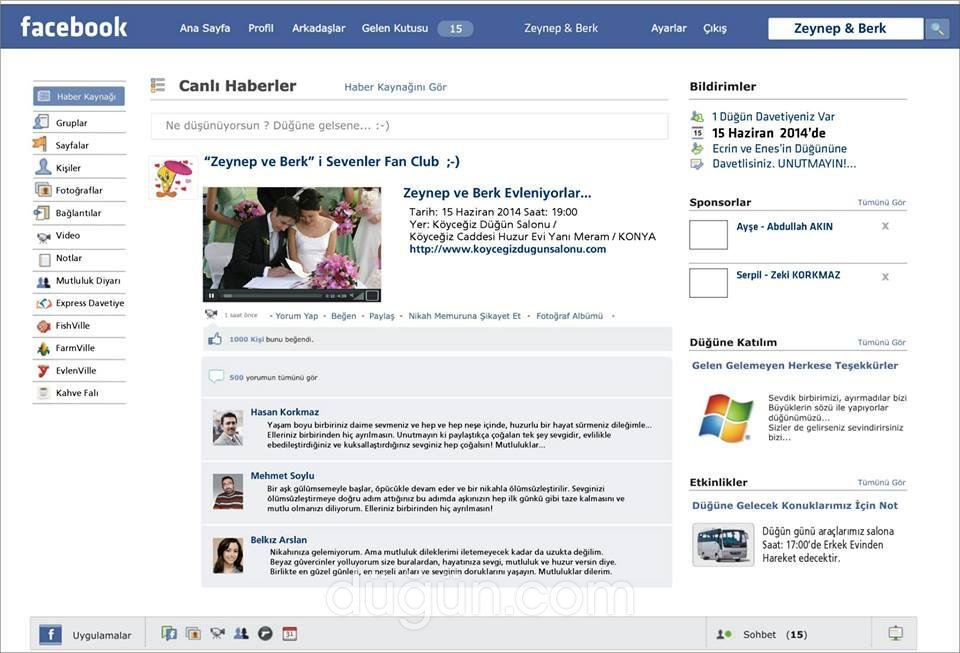Image resolution: width=960 pixels, height=653 pixels.
Task: Open the FarmVille sidebar icon
Action: (x=43, y=349)
